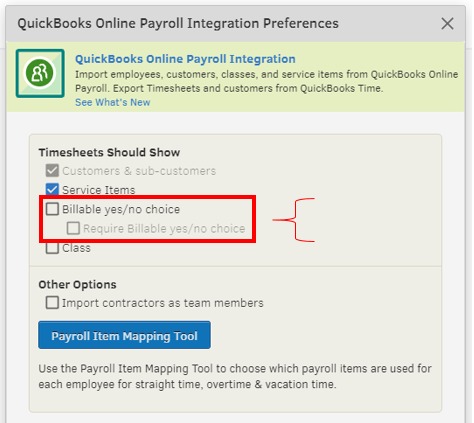Enable the Billable yes/no choice checkbox

52,209
